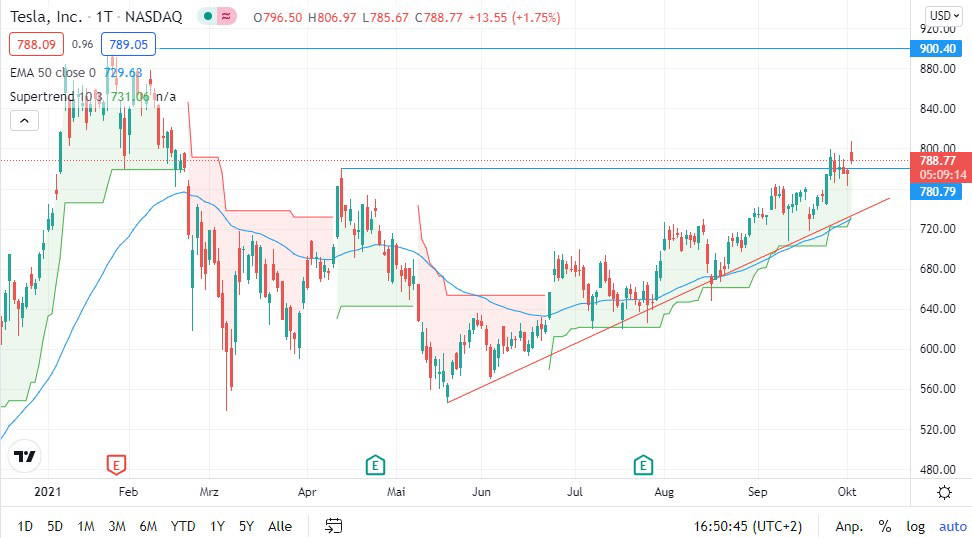Open the USD currency dropdown
The height and width of the screenshot is (538, 972).
pyautogui.click(x=944, y=15)
